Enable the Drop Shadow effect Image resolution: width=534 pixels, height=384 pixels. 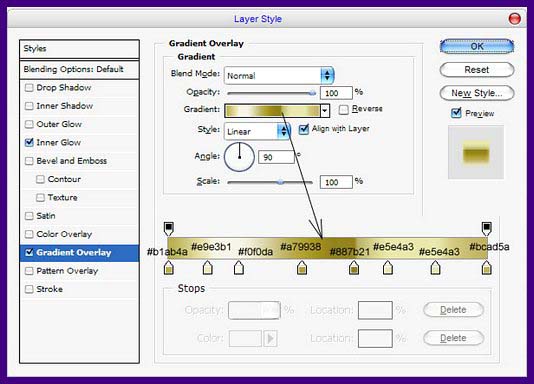point(29,87)
